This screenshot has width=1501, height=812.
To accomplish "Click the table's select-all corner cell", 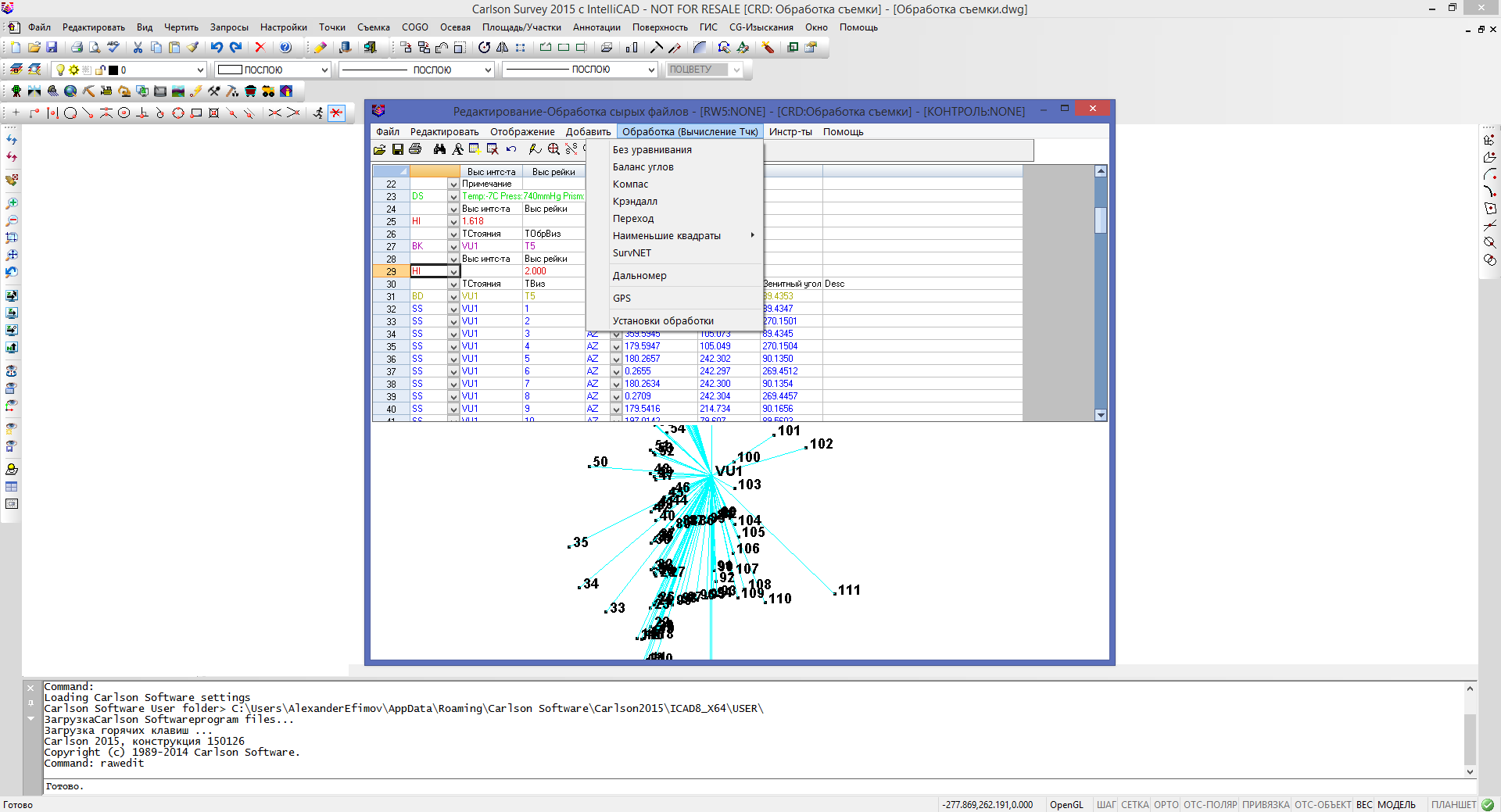I will [391, 172].
